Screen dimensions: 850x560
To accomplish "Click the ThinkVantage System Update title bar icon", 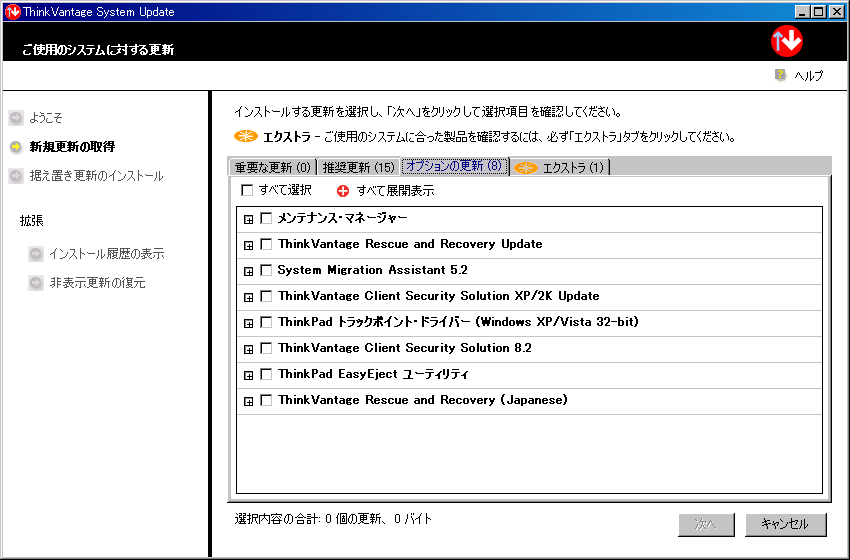I will 12,11.
